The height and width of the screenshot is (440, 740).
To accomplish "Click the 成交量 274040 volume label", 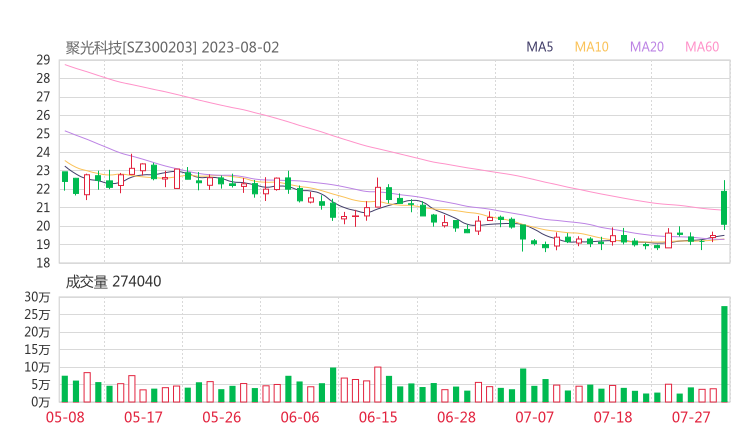I will [113, 282].
